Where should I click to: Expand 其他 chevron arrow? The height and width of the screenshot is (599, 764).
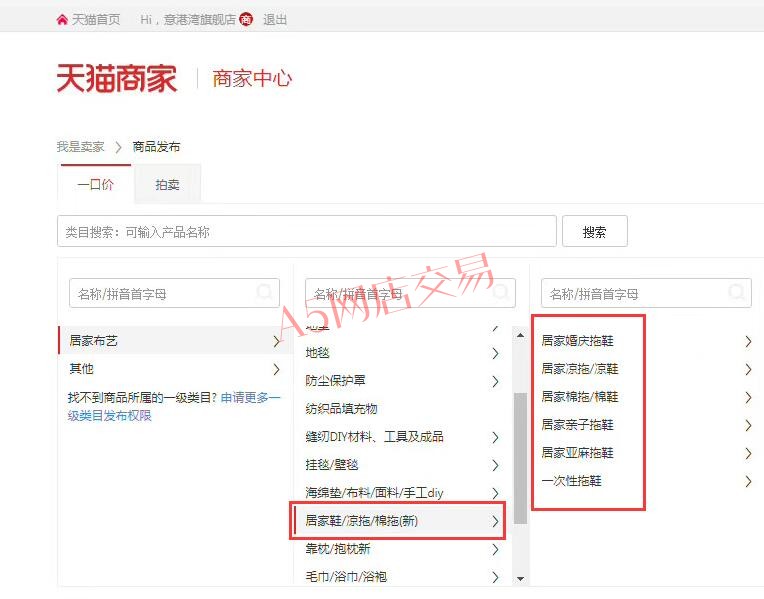(276, 369)
